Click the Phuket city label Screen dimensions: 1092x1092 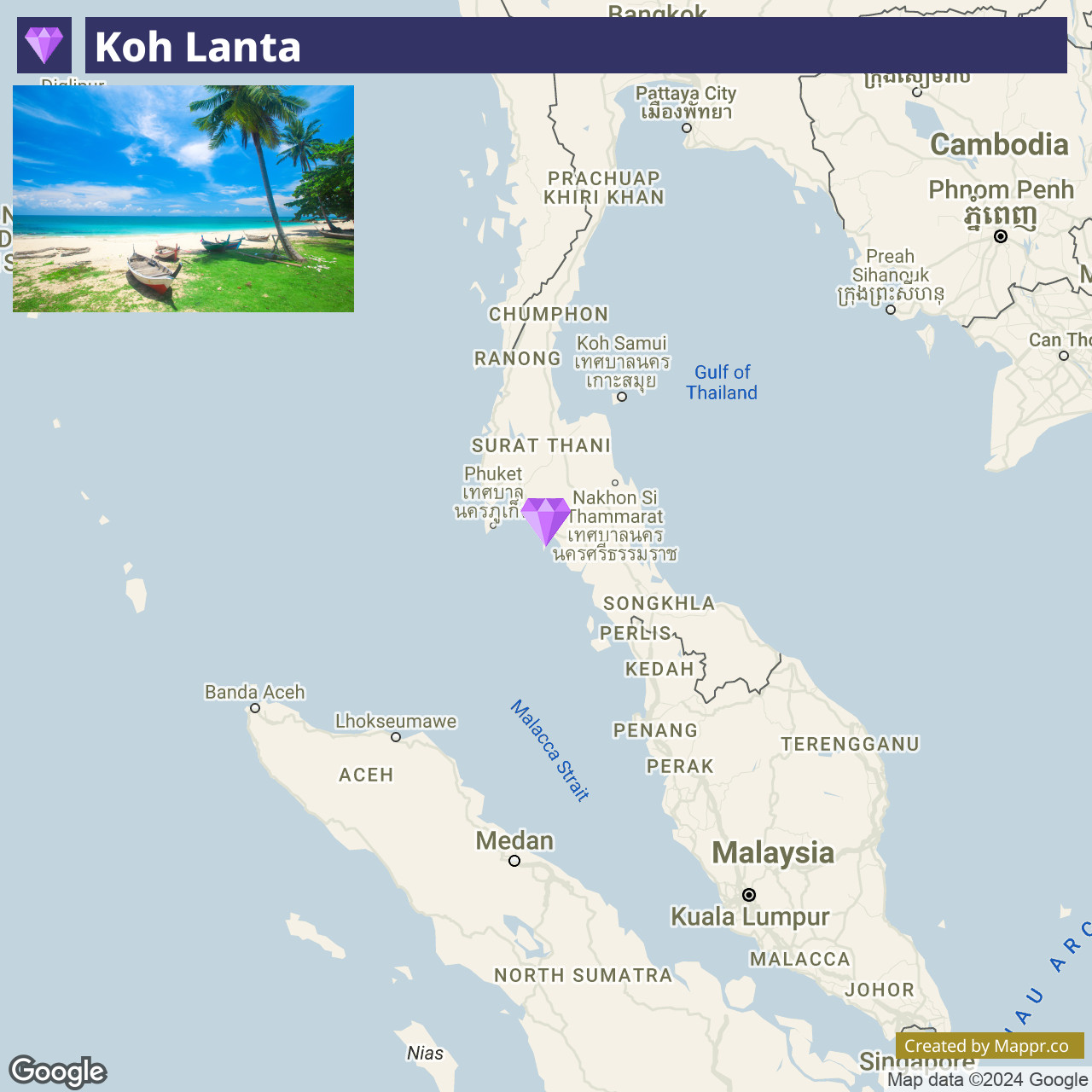click(x=492, y=473)
